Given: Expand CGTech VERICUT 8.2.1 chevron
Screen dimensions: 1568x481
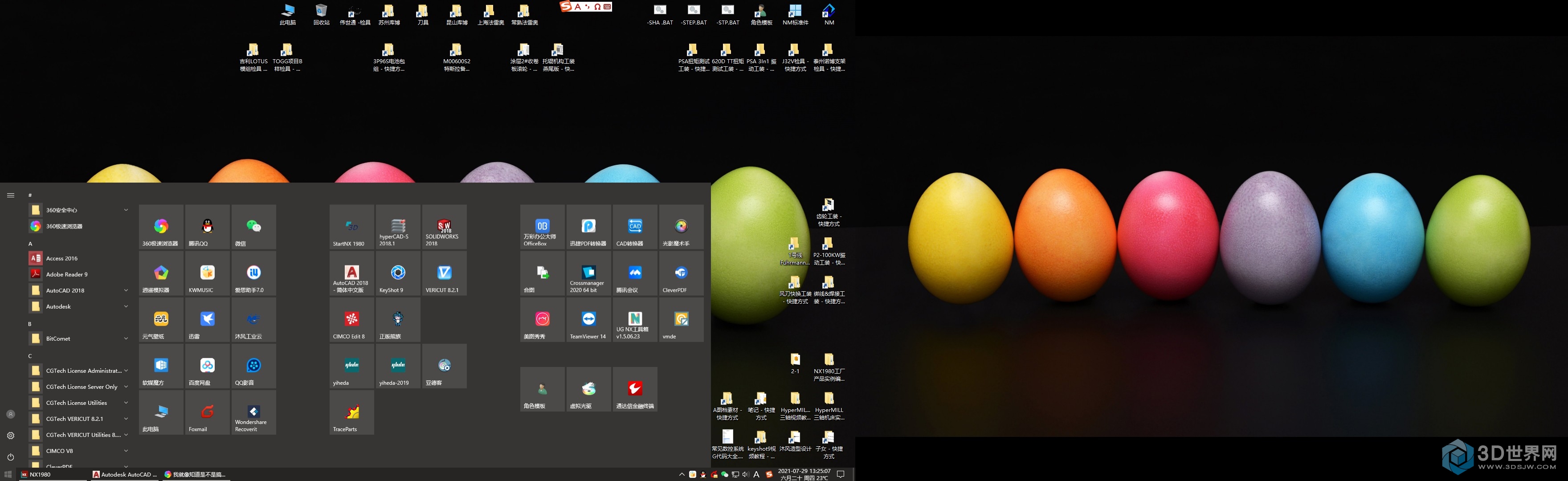Looking at the screenshot, I should 126,419.
